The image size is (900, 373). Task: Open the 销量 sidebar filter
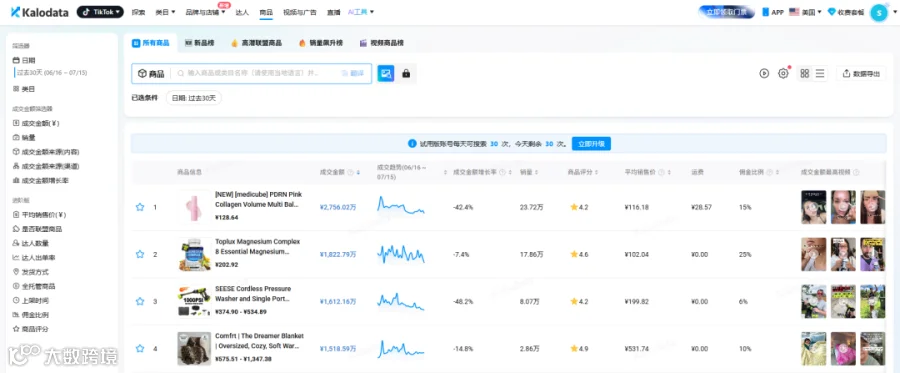(24, 137)
